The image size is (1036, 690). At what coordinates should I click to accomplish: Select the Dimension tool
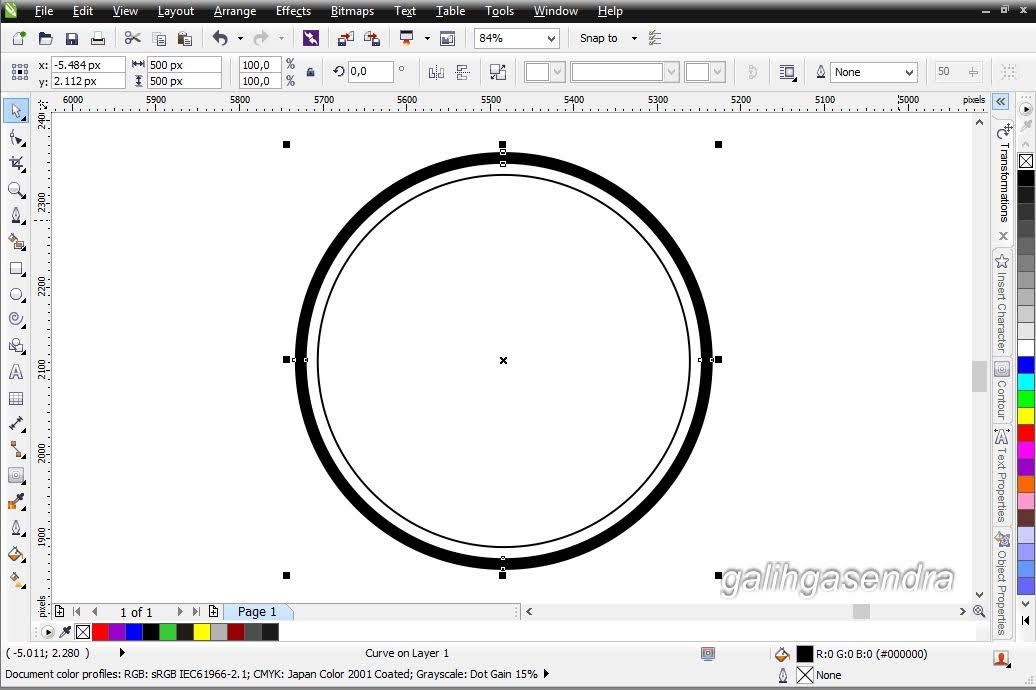coord(17,424)
